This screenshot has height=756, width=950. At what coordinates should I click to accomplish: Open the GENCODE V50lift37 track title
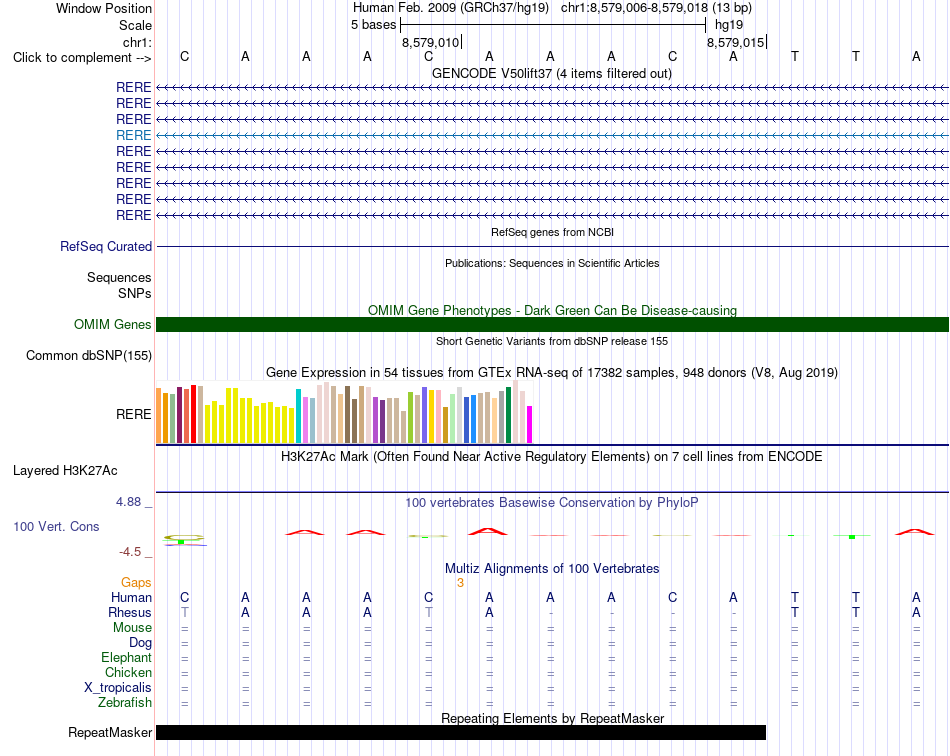tap(551, 73)
